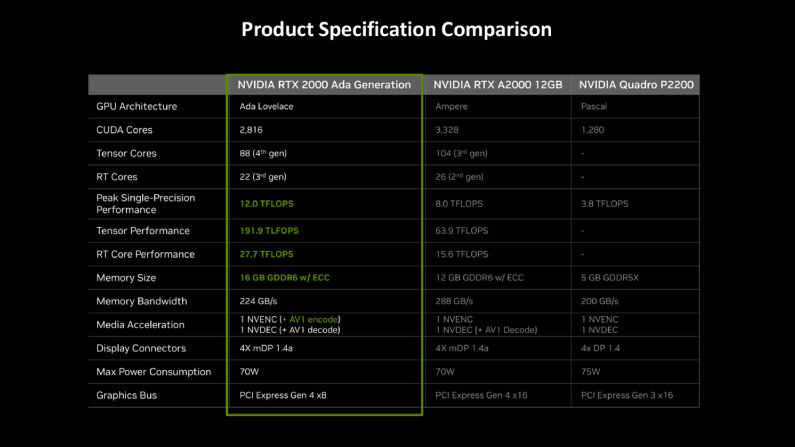Click the Product Specification Comparison title
Image resolution: width=795 pixels, height=447 pixels.
click(396, 29)
